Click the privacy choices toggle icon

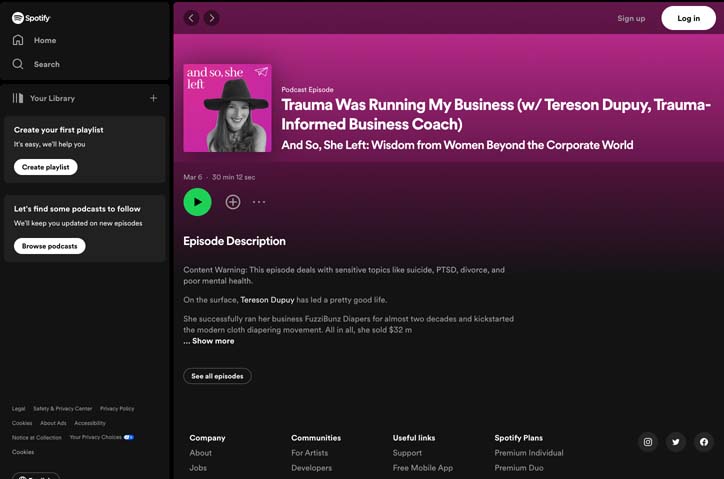point(128,437)
